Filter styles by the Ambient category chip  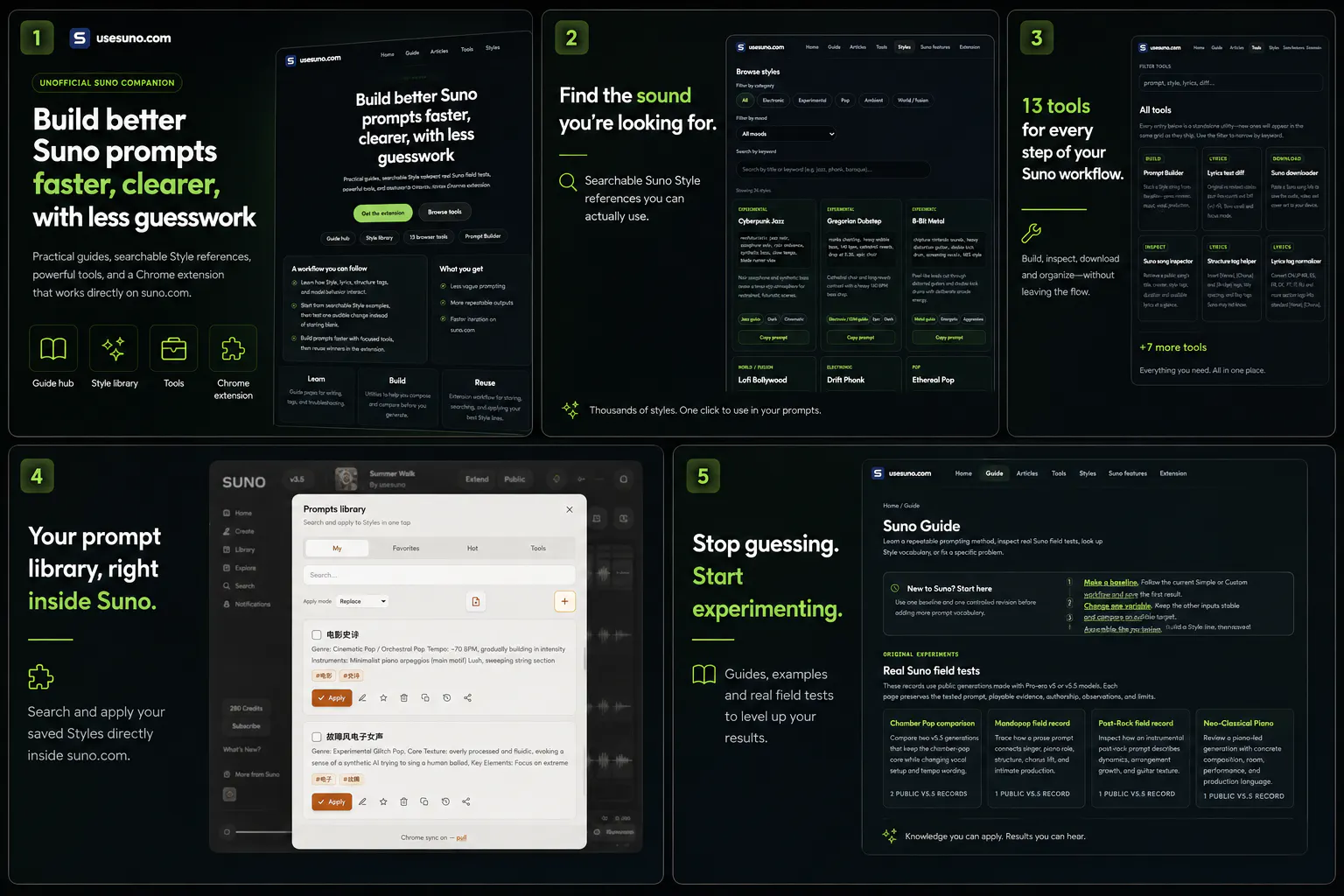(873, 101)
